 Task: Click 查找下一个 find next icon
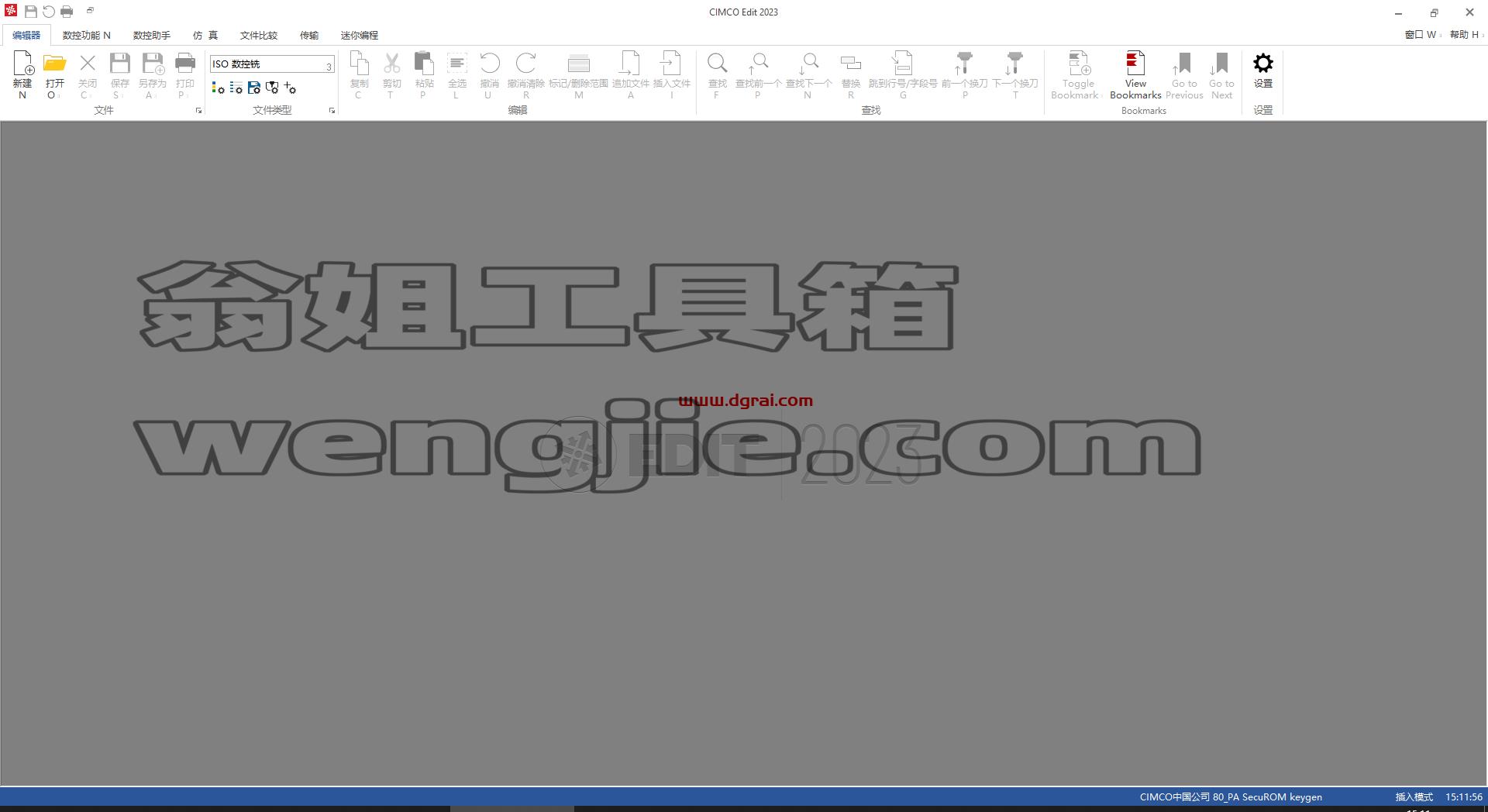809,64
